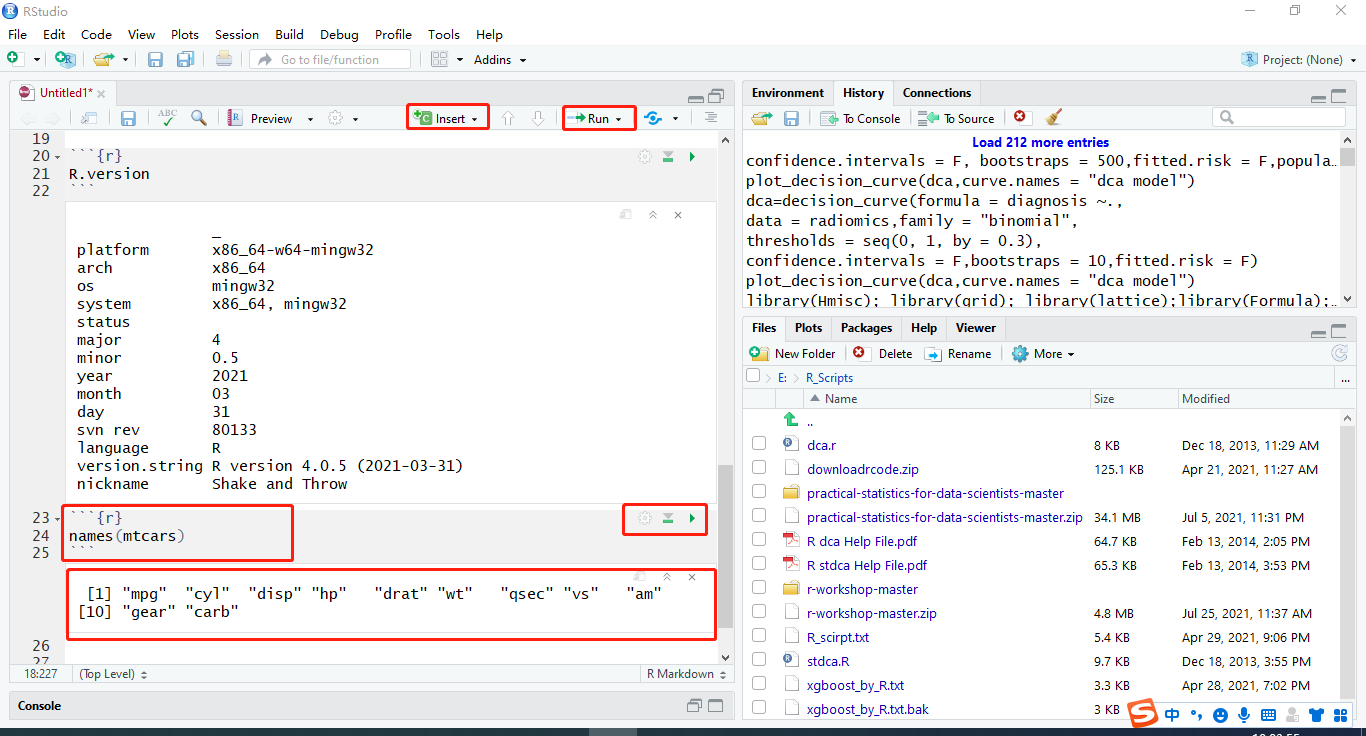1366x736 pixels.
Task: Select checkbox beside xgboost_by_R.txt
Action: point(758,685)
